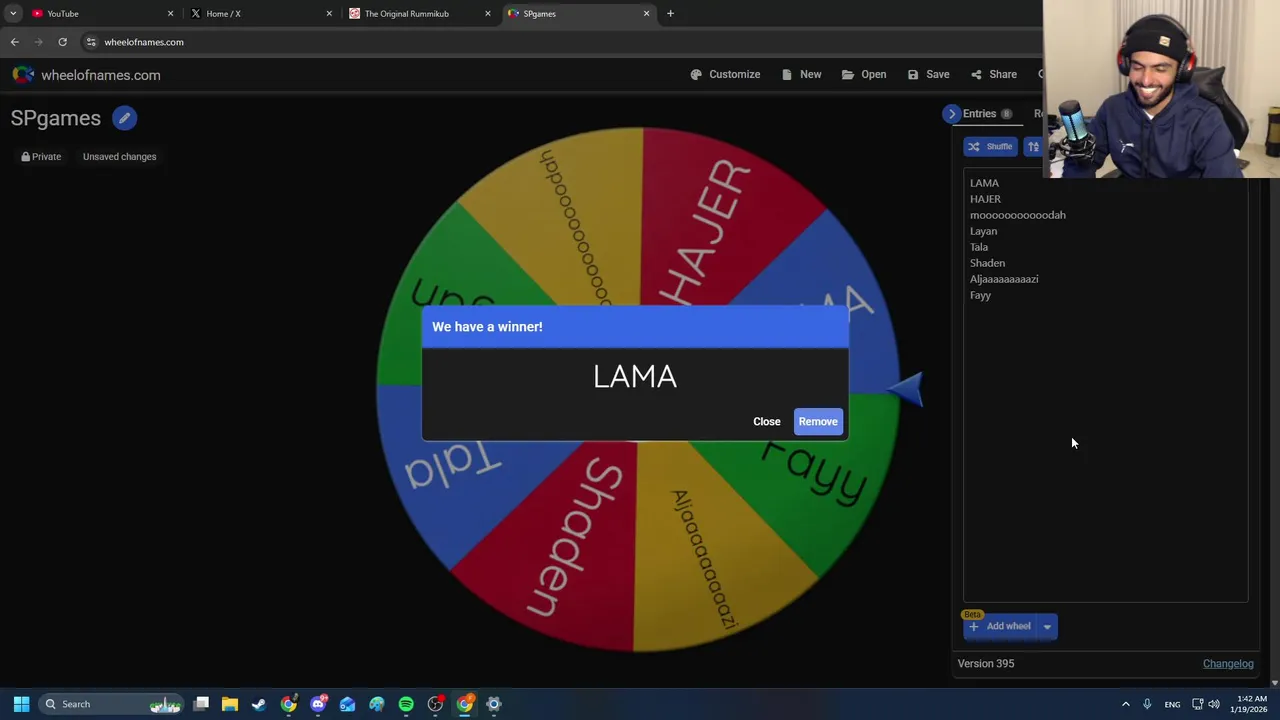Open the tab search dropdown

point(12,14)
